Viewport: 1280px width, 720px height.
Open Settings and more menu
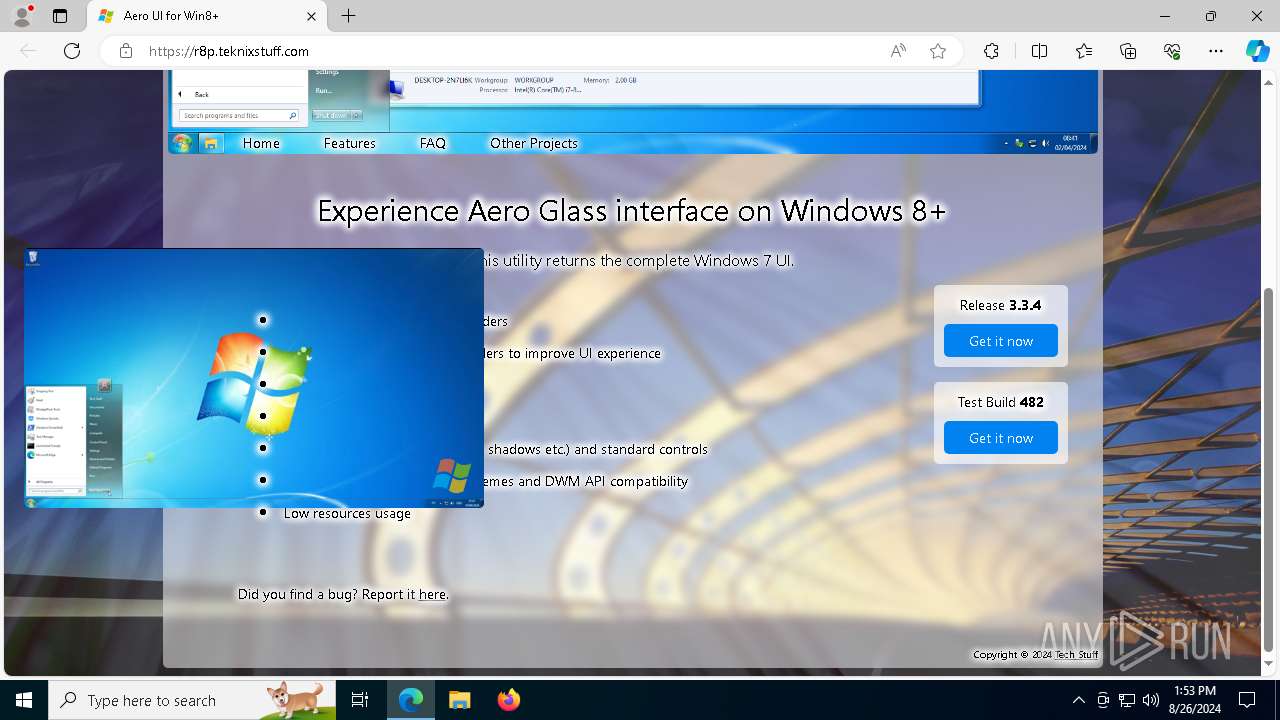[1216, 51]
